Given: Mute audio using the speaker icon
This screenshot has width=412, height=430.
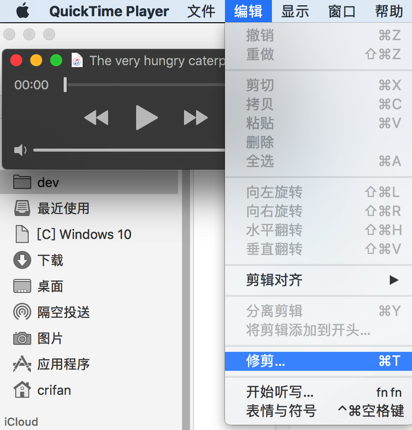Looking at the screenshot, I should tap(20, 150).
